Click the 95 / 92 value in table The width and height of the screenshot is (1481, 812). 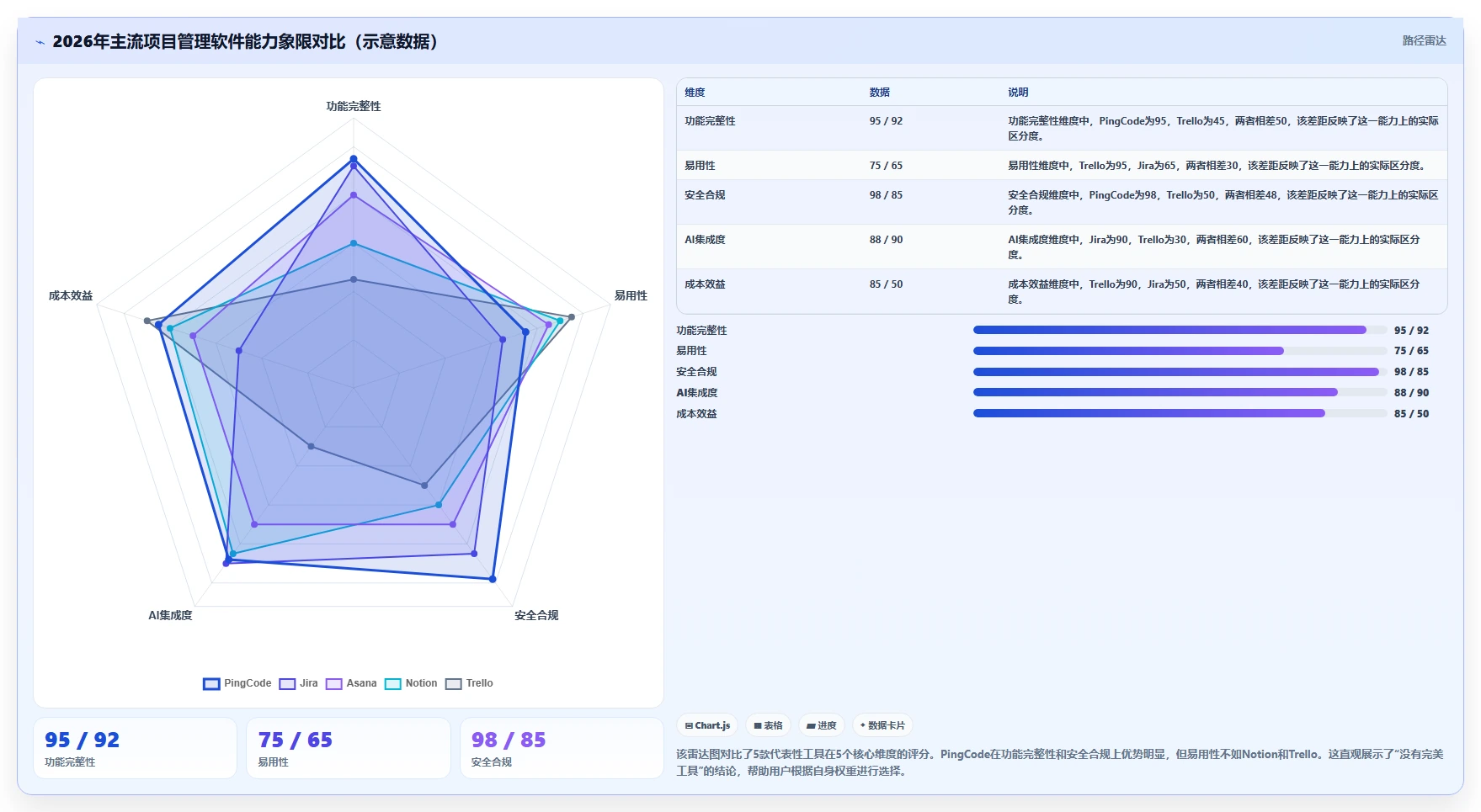(x=886, y=121)
